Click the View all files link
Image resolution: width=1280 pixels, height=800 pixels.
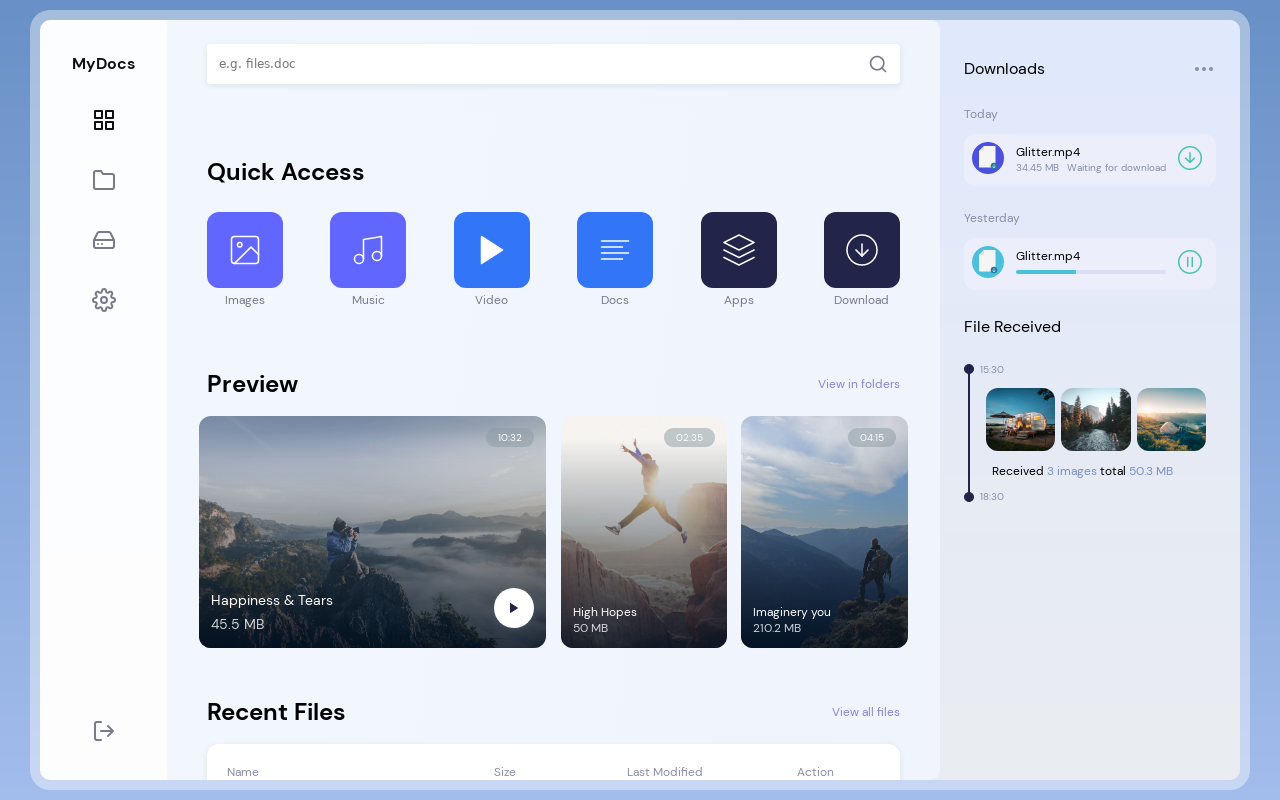point(865,712)
